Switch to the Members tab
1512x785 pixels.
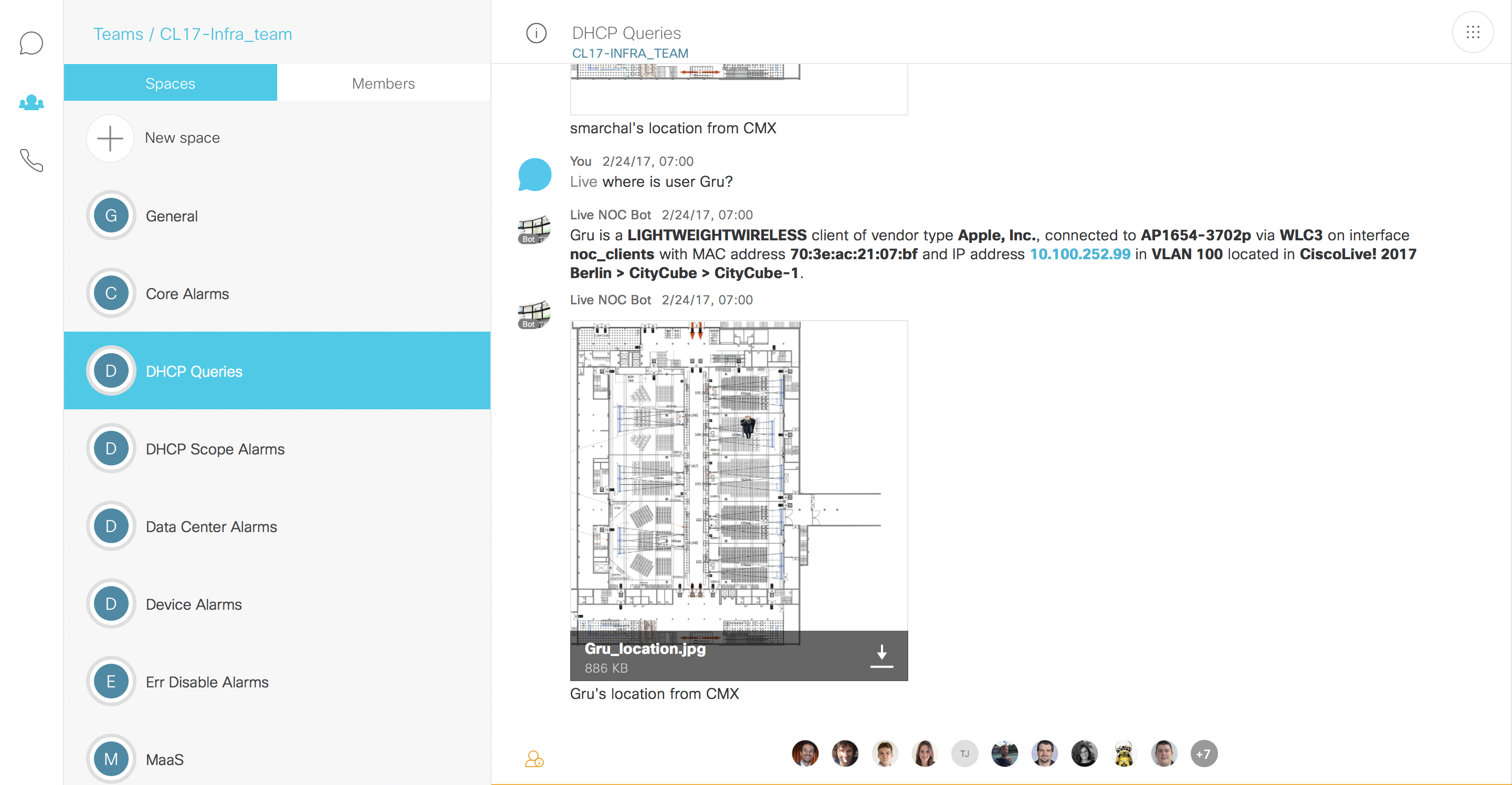coord(383,83)
